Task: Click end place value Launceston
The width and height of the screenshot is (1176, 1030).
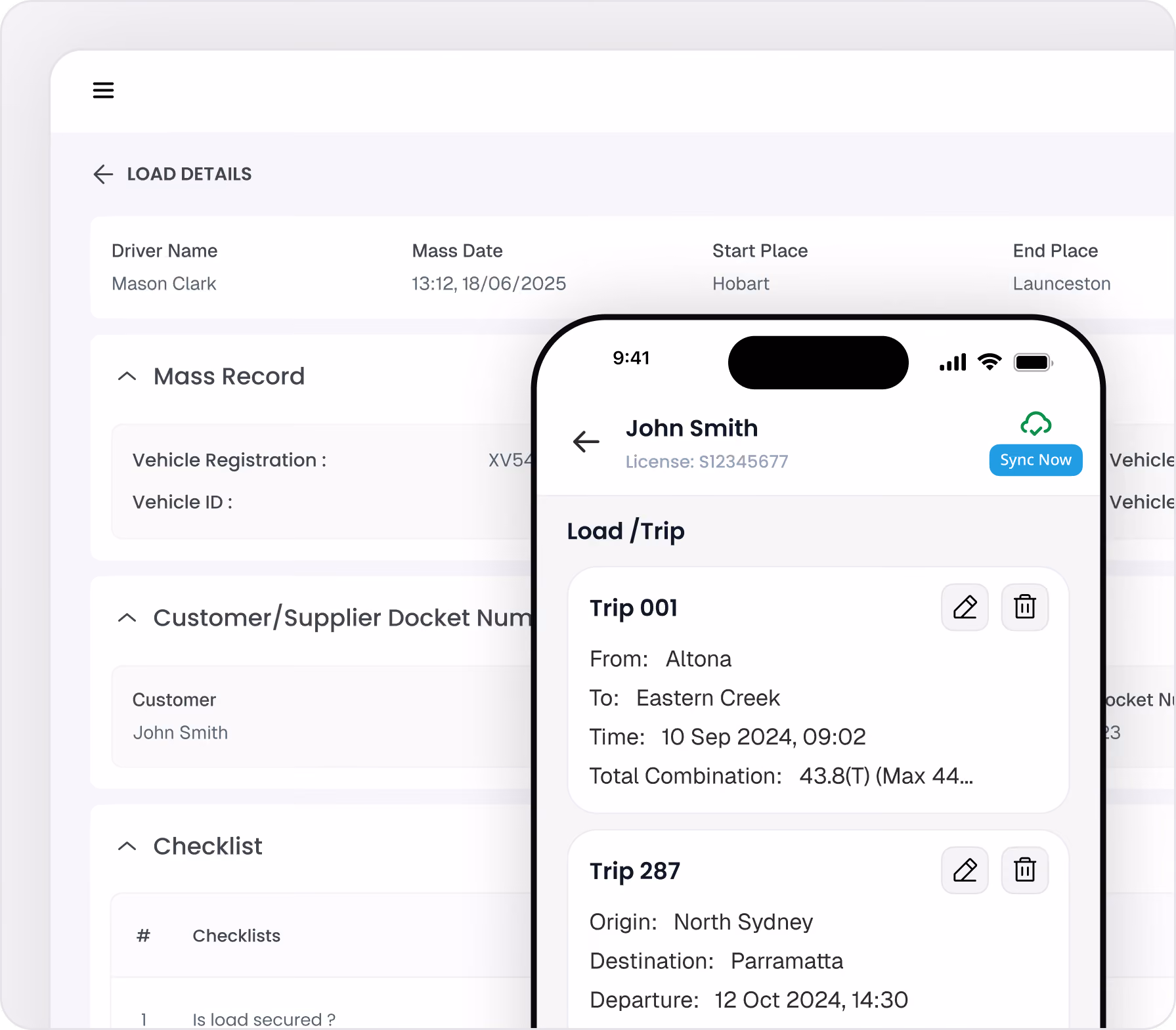Action: click(1061, 284)
